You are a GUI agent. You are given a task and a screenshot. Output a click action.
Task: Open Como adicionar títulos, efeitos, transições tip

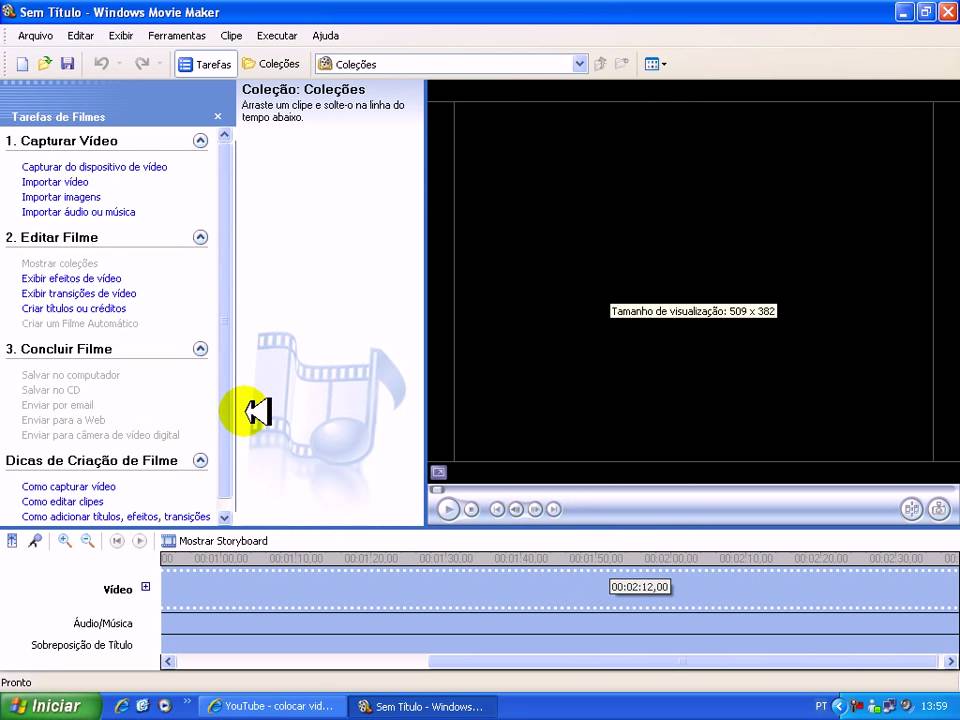click(x=116, y=517)
